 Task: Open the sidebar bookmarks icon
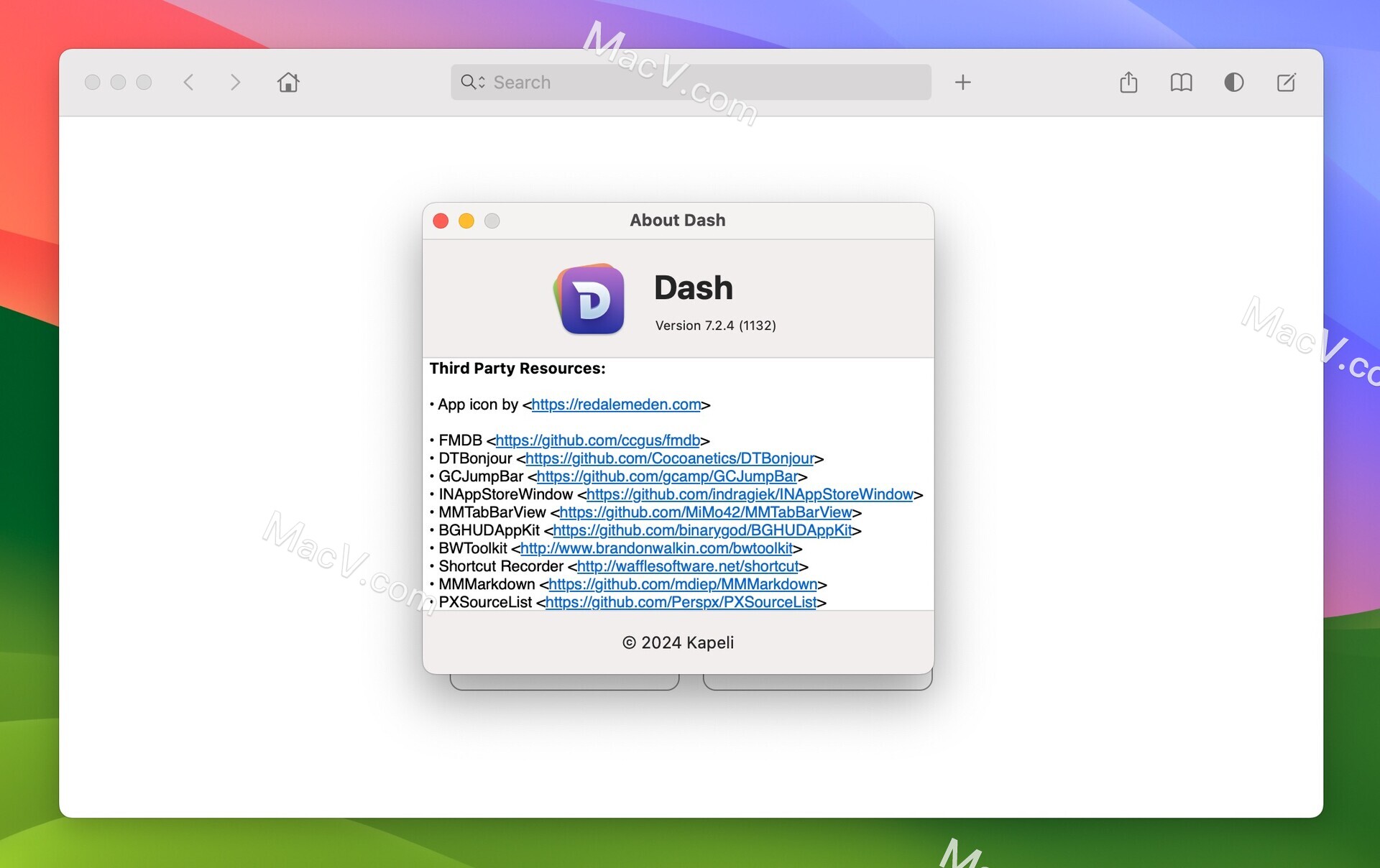[1182, 82]
